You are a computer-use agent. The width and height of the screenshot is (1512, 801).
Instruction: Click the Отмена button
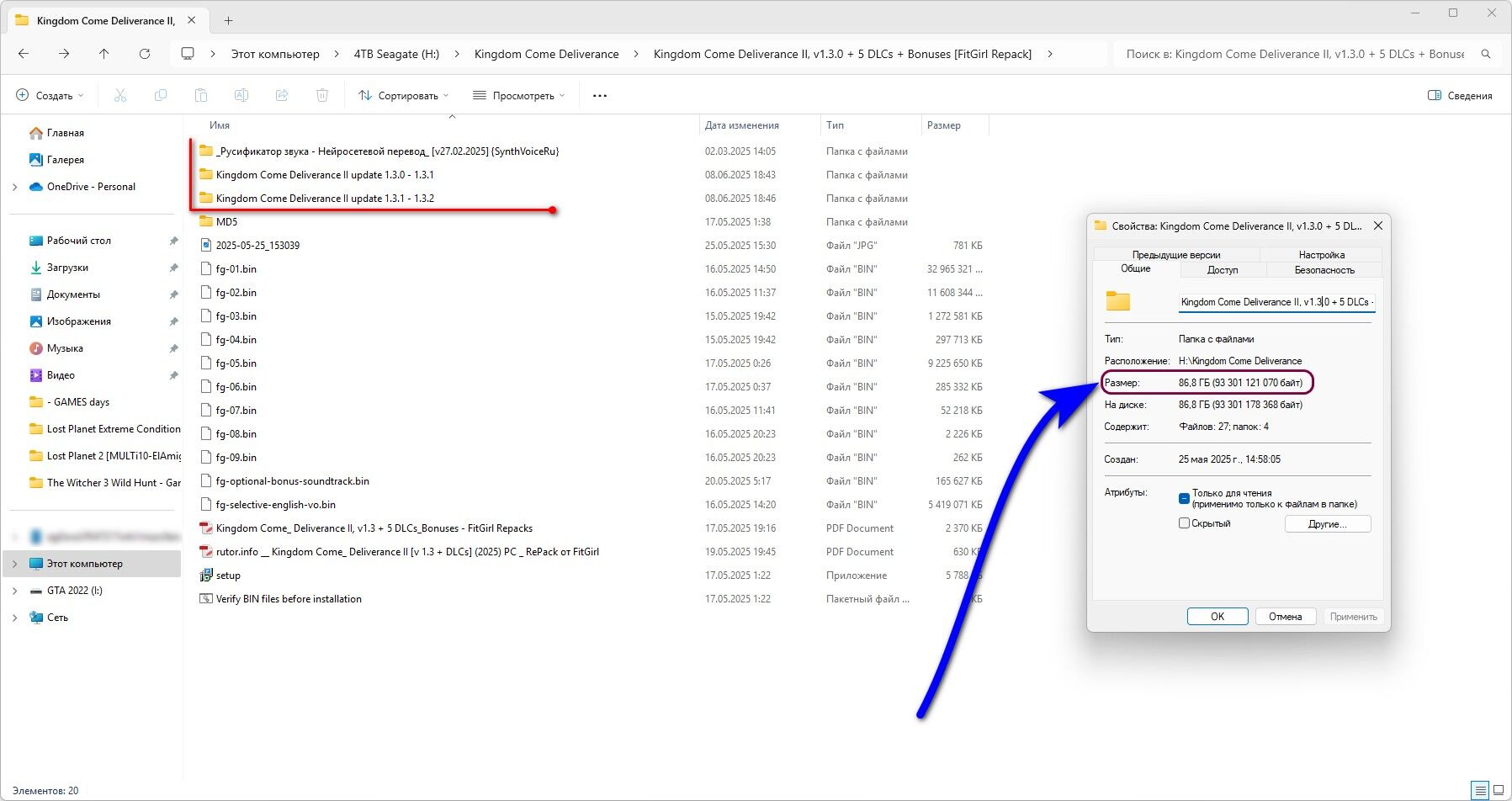pyautogui.click(x=1285, y=617)
